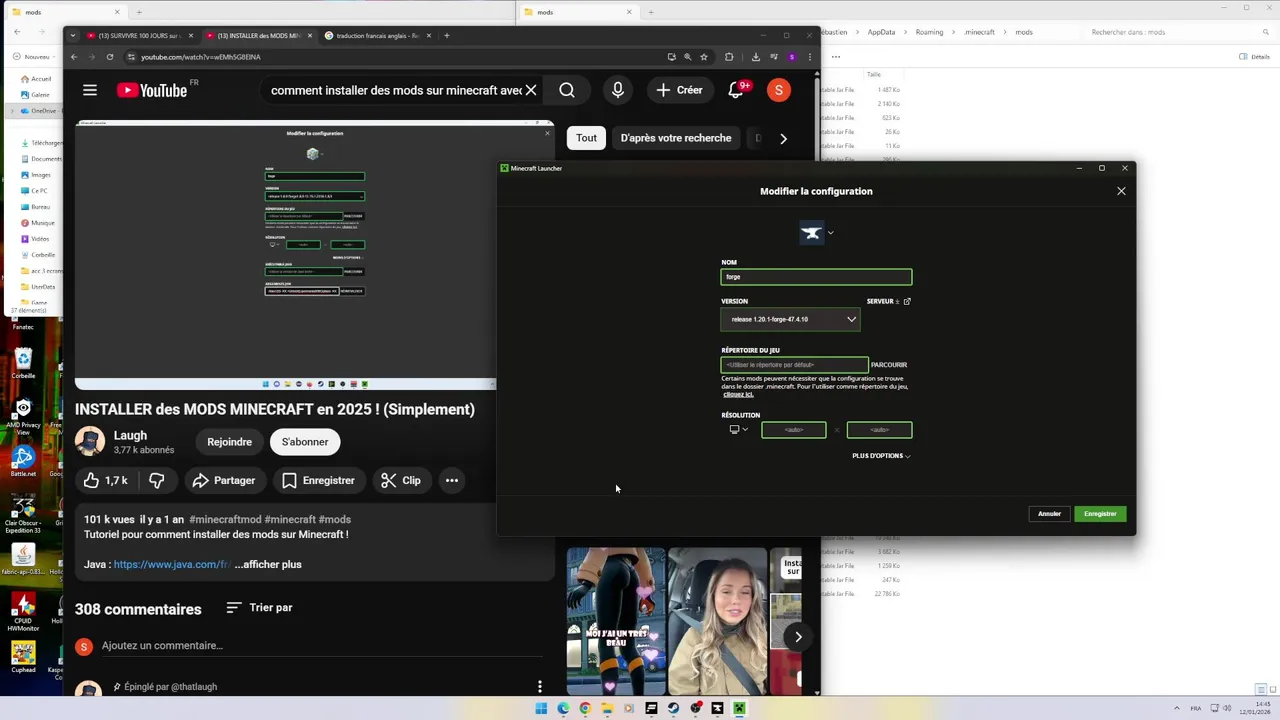Open Steam from the taskbar
Image resolution: width=1280 pixels, height=720 pixels.
click(x=673, y=708)
